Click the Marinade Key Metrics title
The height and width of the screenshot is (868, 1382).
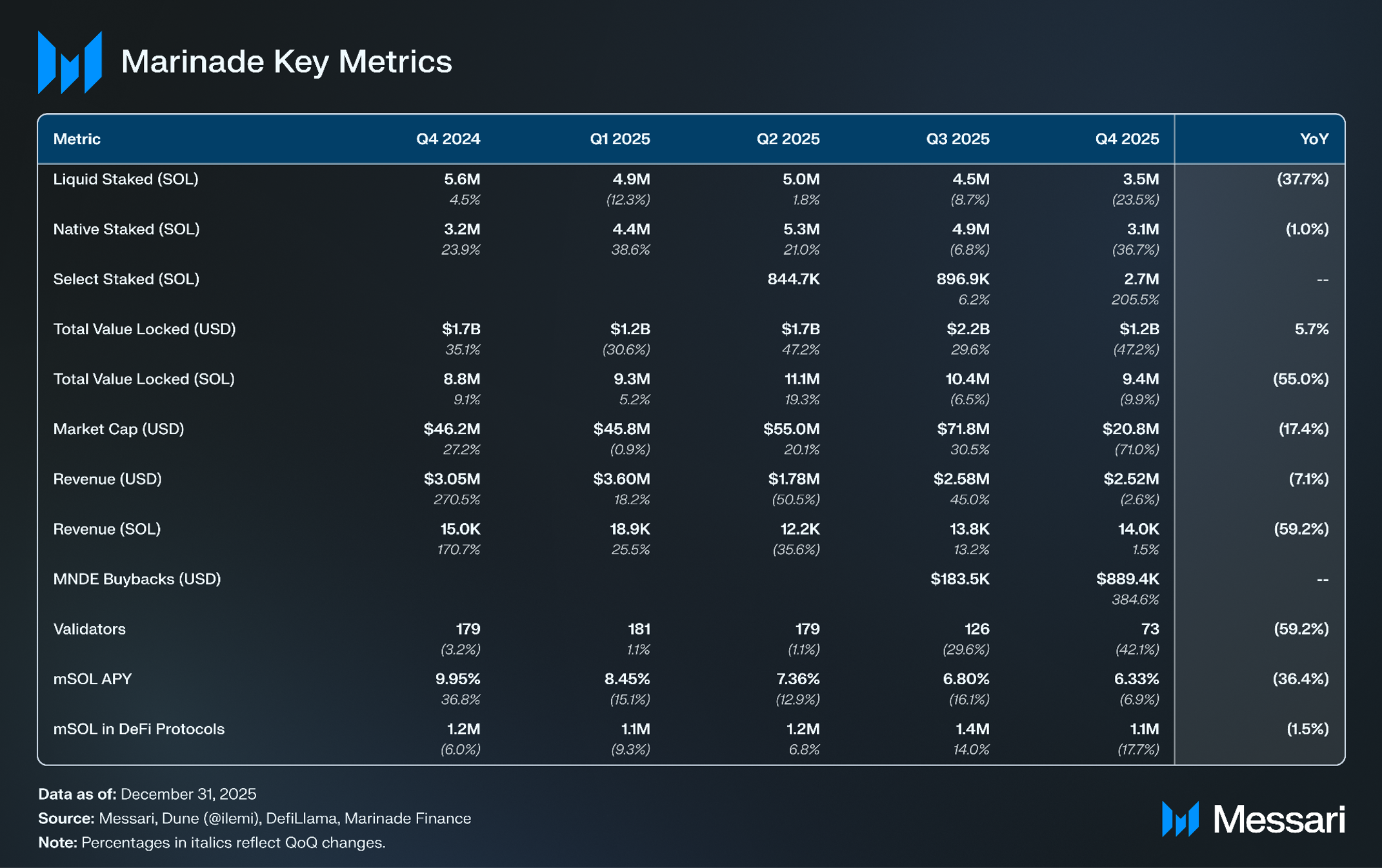pos(286,62)
